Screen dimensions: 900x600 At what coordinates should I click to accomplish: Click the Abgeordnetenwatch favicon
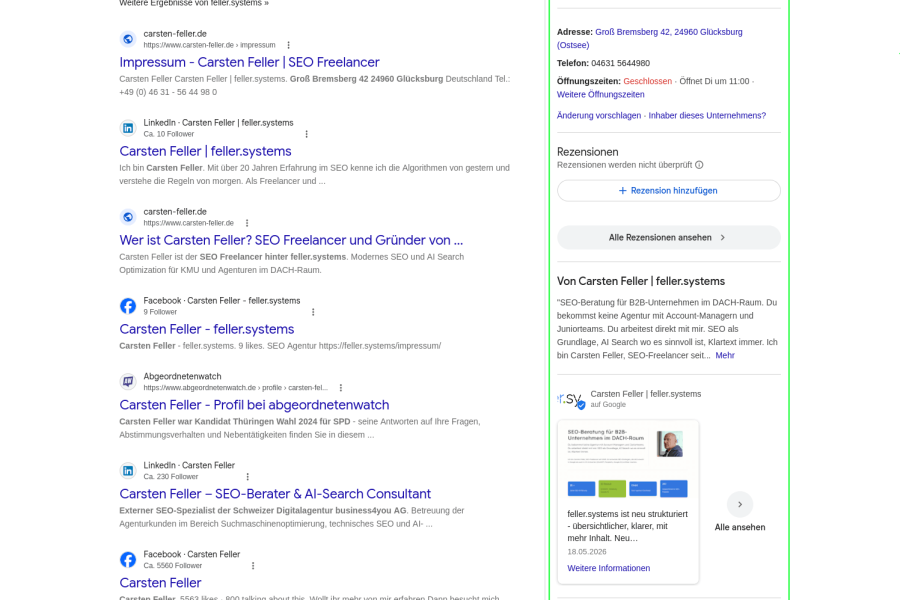click(x=128, y=382)
